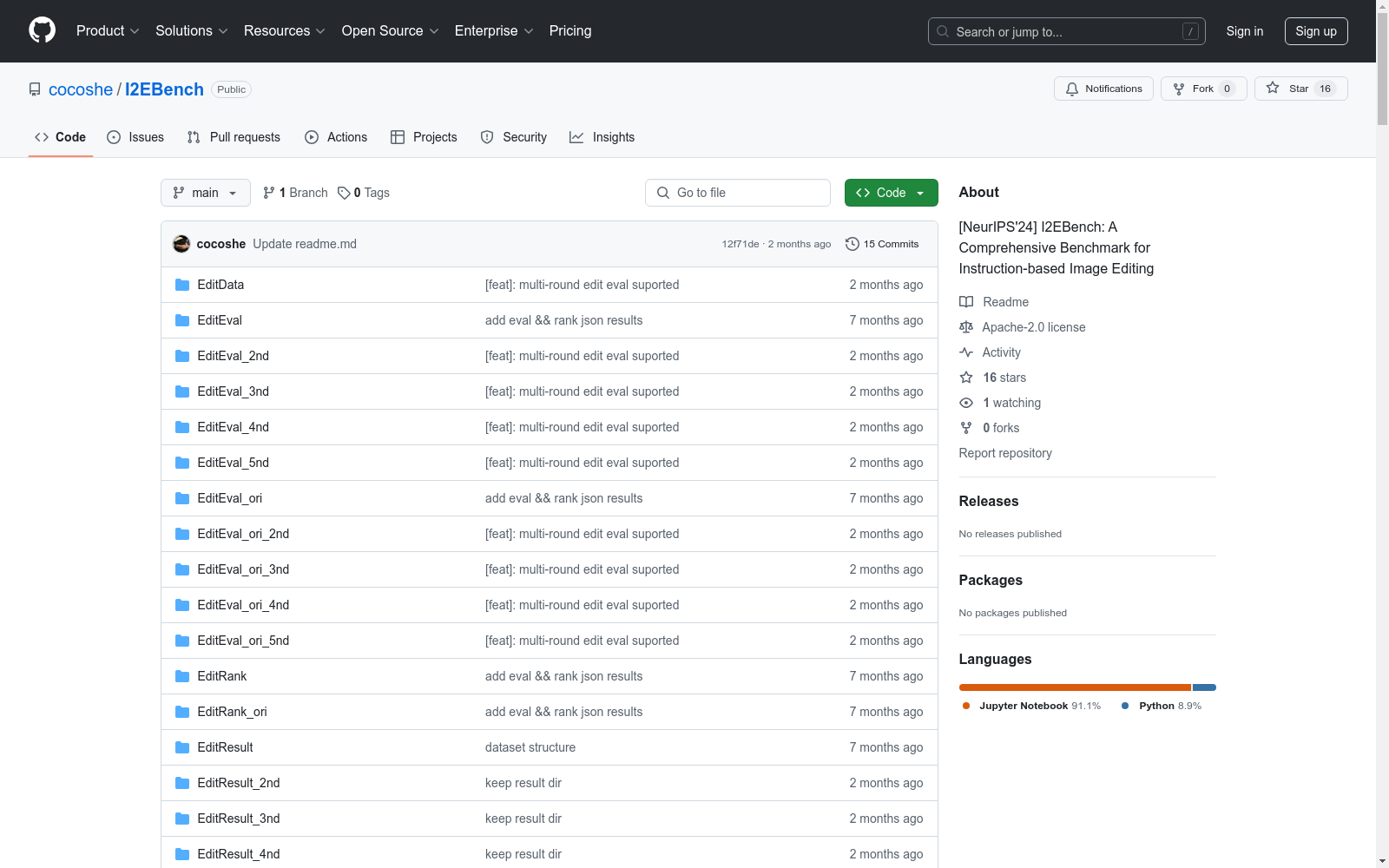The width and height of the screenshot is (1389, 868).
Task: Click the folder icon for EditEval_ori_2nd
Action: pos(182,534)
